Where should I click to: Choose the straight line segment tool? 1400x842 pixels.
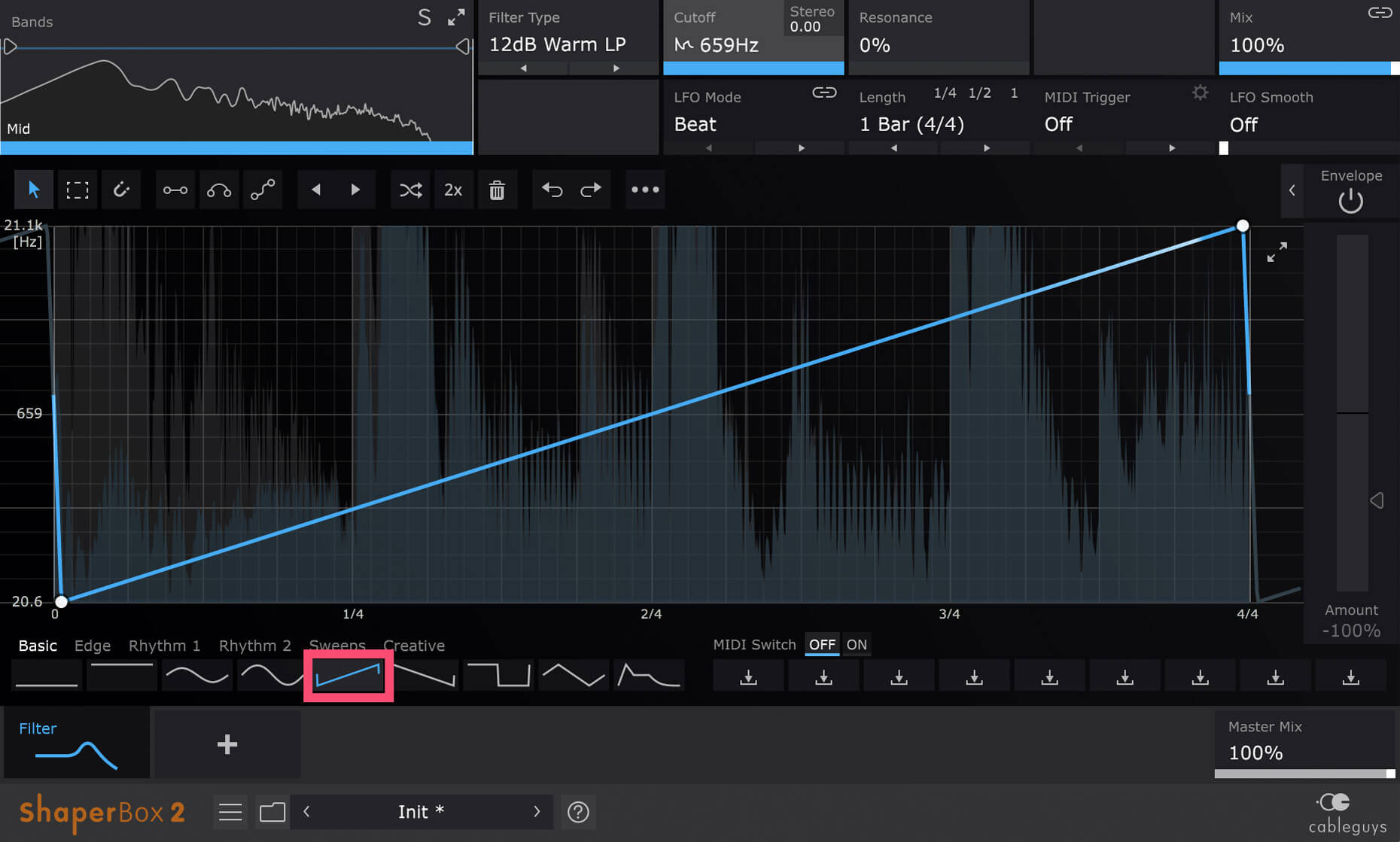[x=175, y=190]
